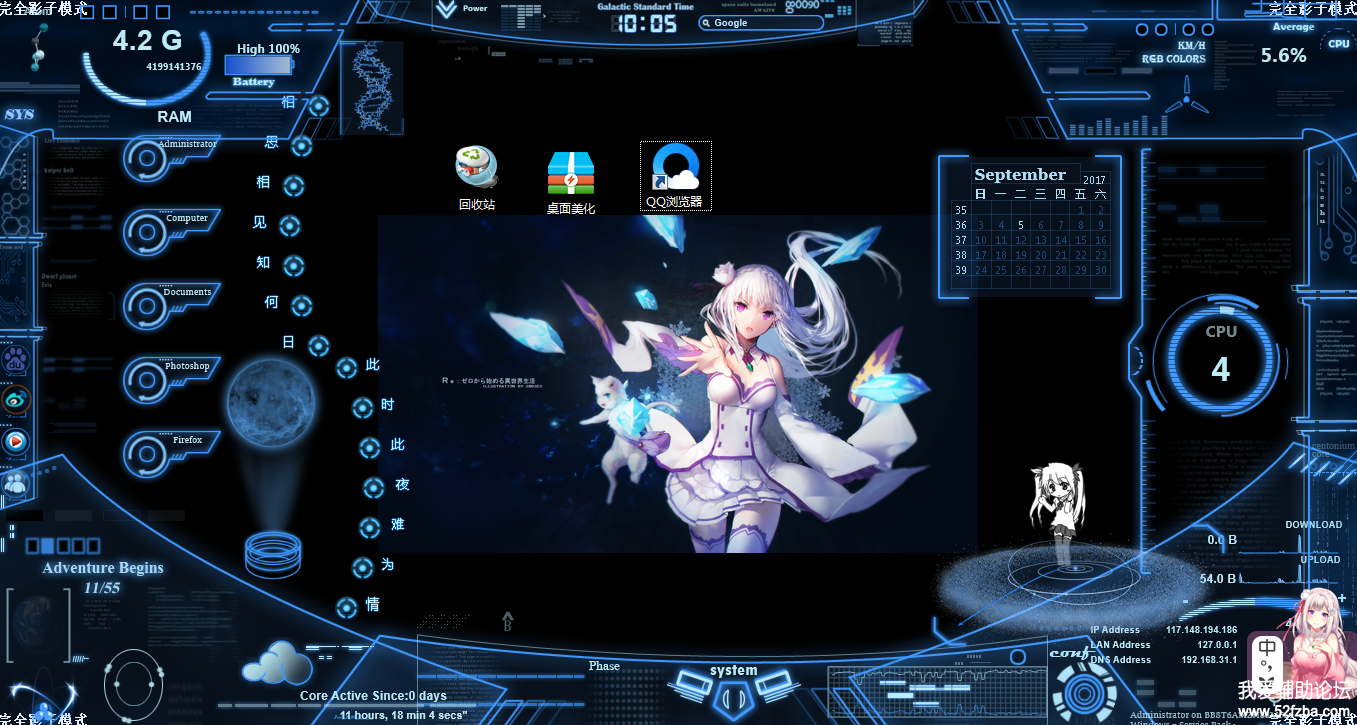Click the Galactic Standard Time clock
This screenshot has width=1357, height=725.
pos(645,23)
